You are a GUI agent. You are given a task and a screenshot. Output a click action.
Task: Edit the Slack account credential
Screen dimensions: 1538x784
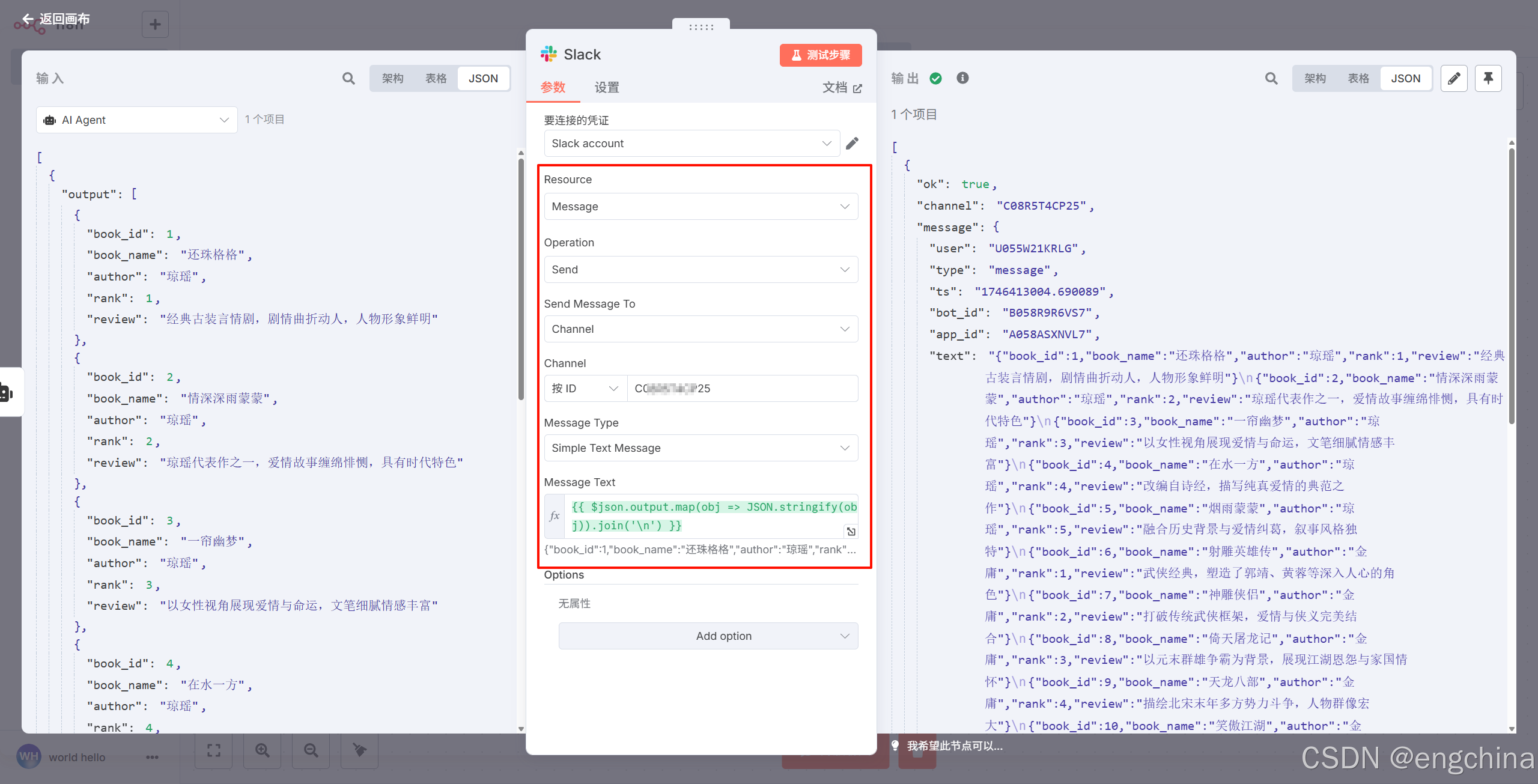click(852, 144)
